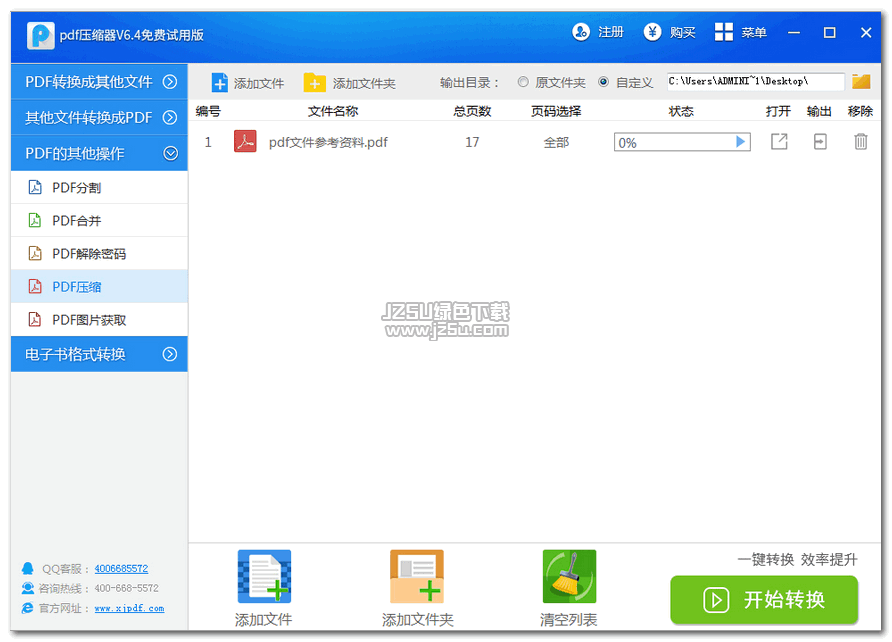The height and width of the screenshot is (642, 892).
Task: Click the official website browser icon
Action: (27, 608)
